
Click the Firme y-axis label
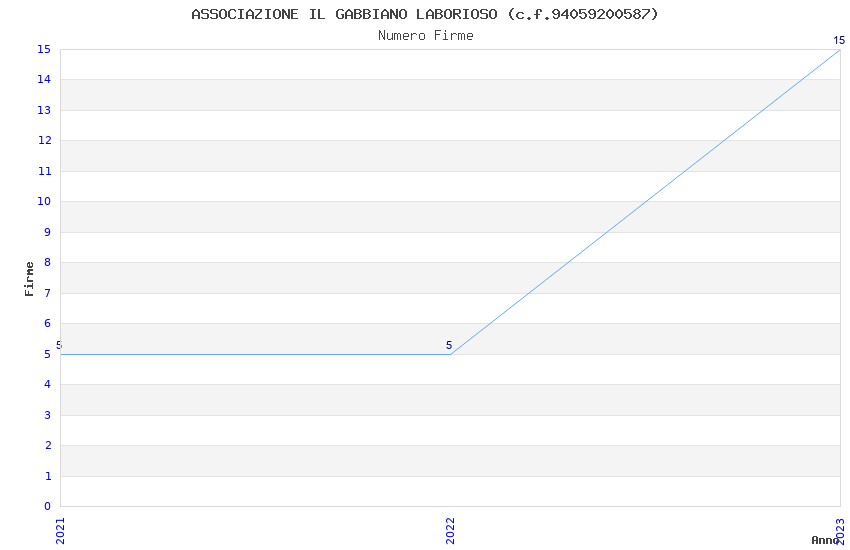pyautogui.click(x=29, y=279)
